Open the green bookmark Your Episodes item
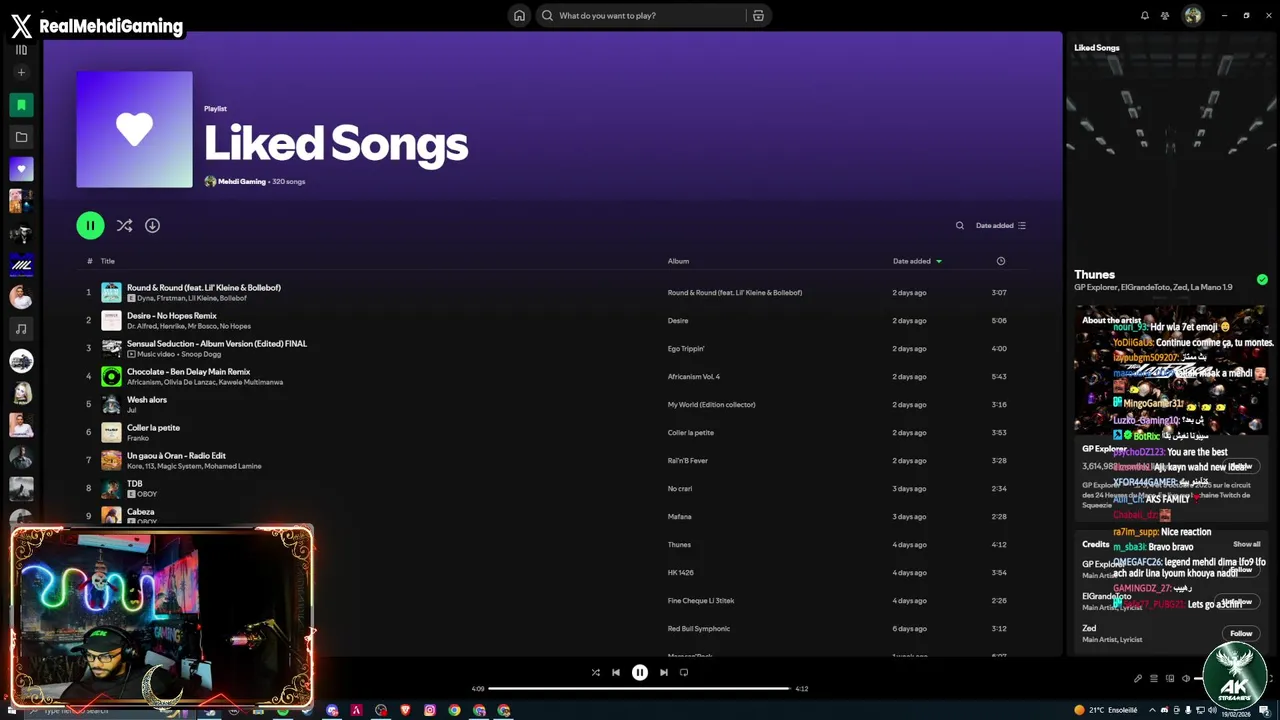 point(21,104)
